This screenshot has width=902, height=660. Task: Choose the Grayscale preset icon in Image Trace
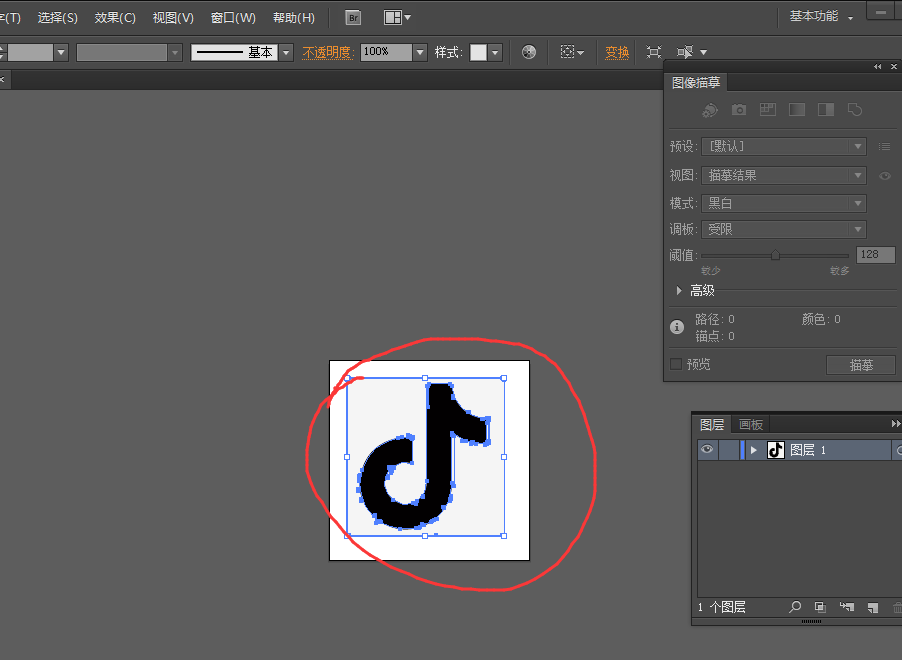pos(797,110)
